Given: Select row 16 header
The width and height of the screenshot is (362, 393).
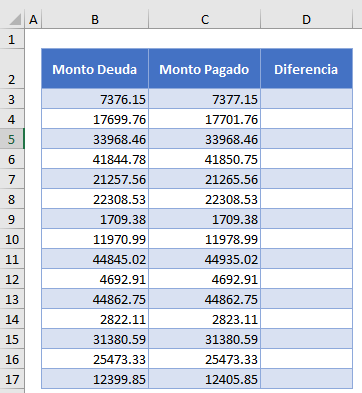Looking at the screenshot, I should click(12, 359).
